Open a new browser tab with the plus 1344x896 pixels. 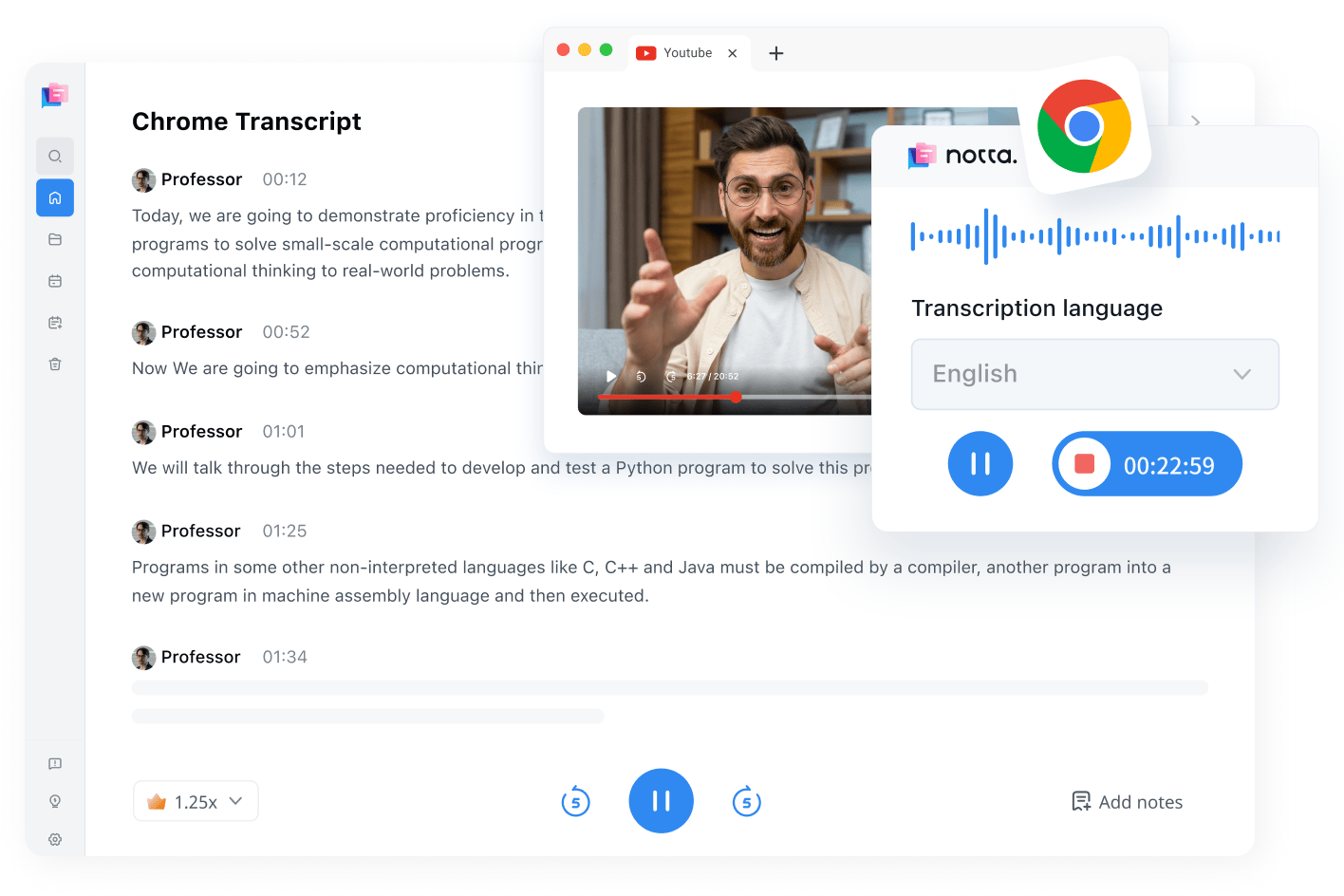click(x=776, y=53)
